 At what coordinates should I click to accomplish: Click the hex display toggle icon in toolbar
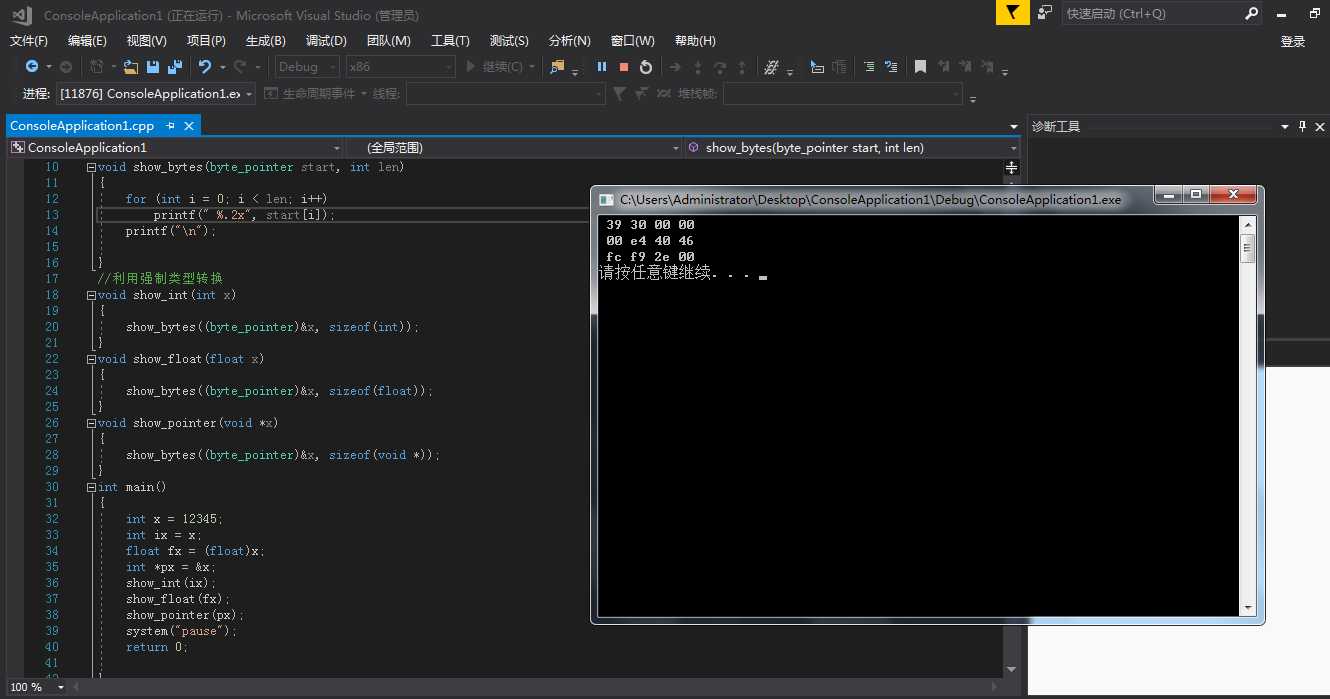tap(771, 67)
